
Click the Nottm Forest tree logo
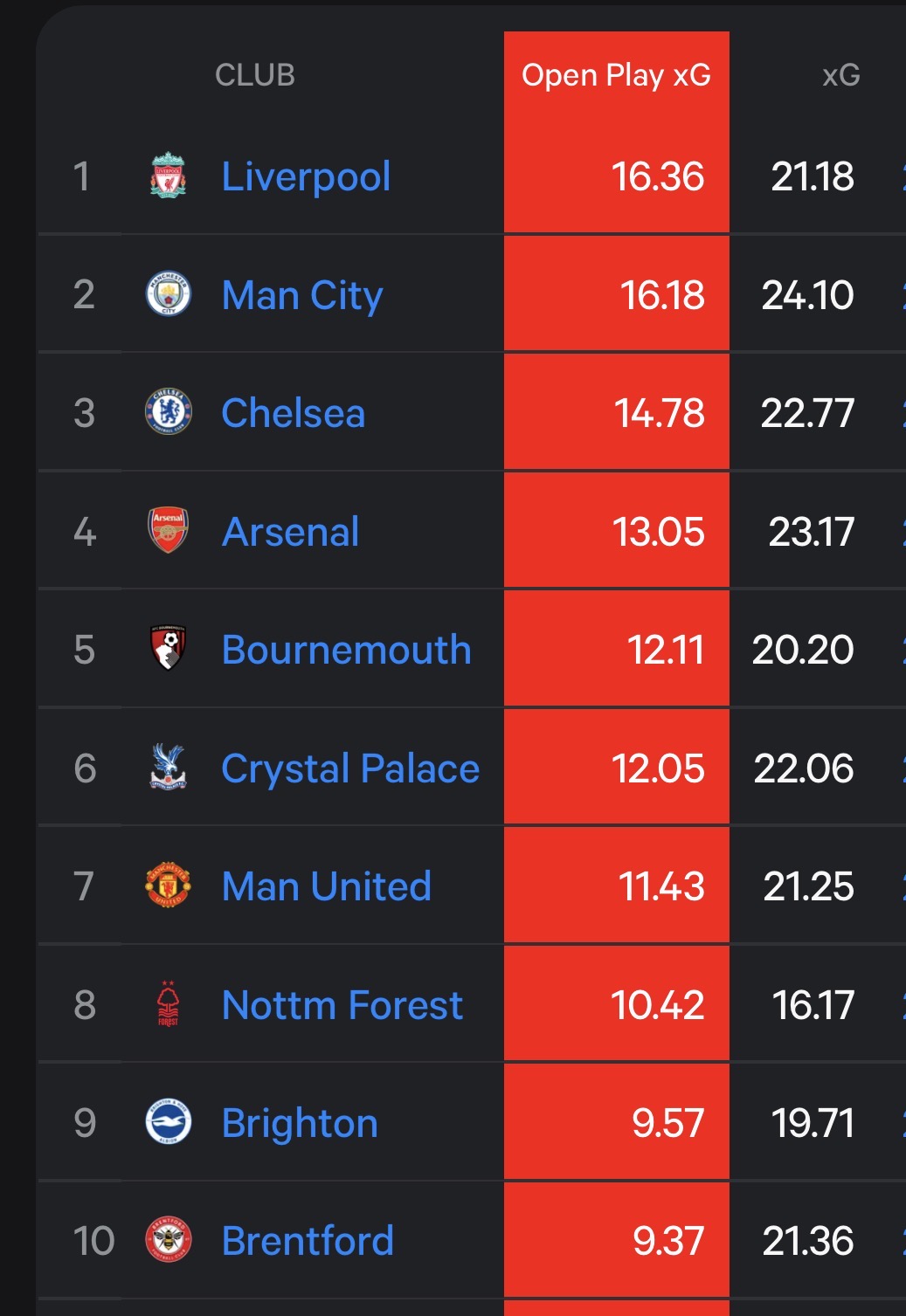[168, 1004]
